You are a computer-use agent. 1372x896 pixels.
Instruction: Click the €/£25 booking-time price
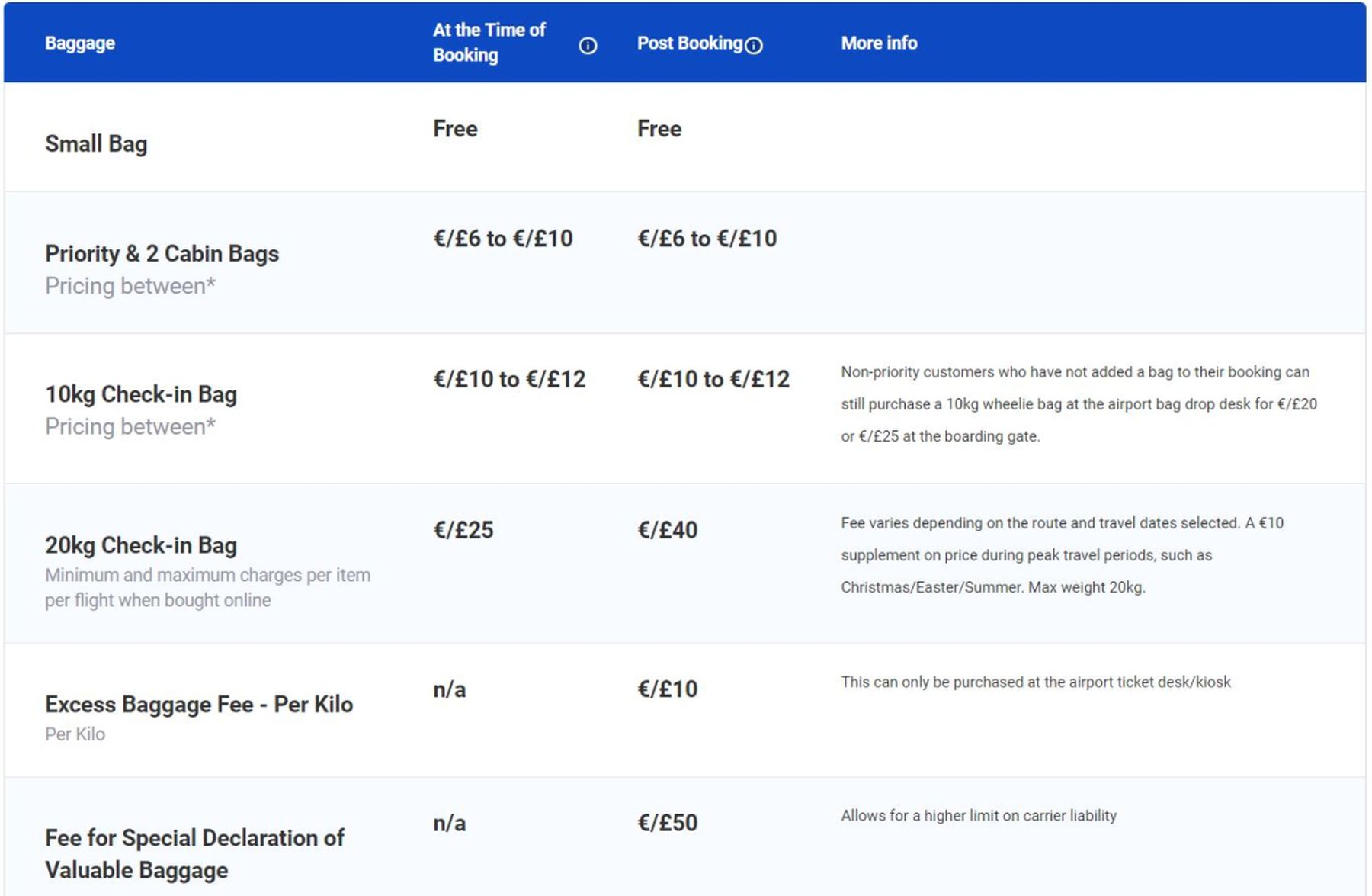tap(463, 530)
